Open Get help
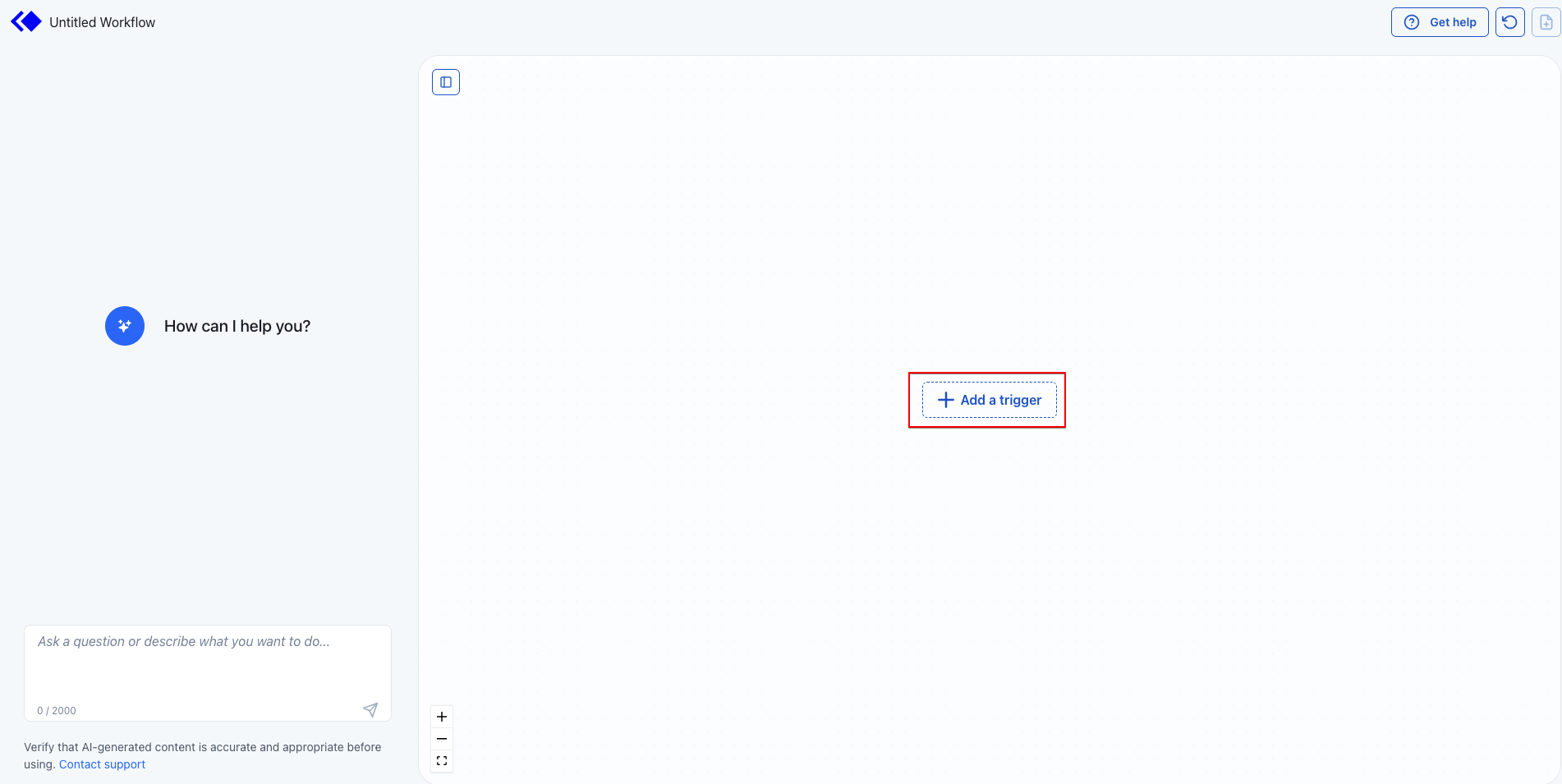The image size is (1562, 784). pos(1440,22)
